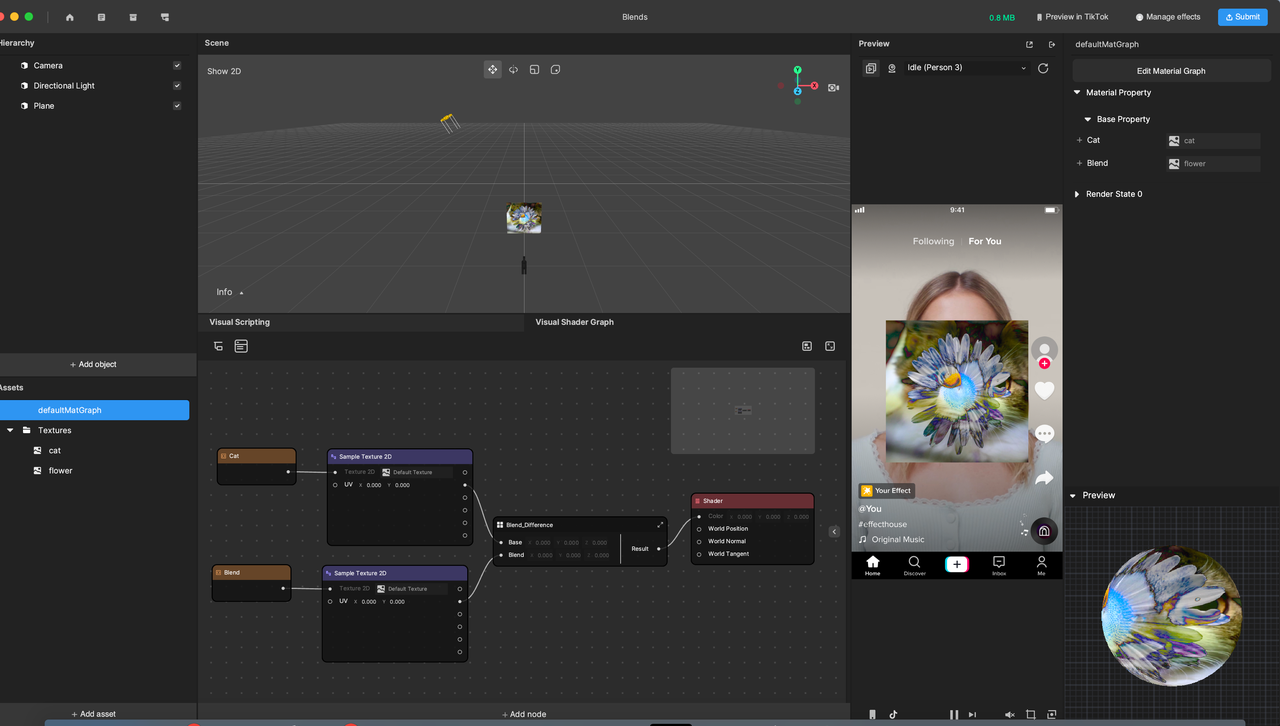Collapse the Base Property section
1280x726 pixels.
pos(1088,119)
